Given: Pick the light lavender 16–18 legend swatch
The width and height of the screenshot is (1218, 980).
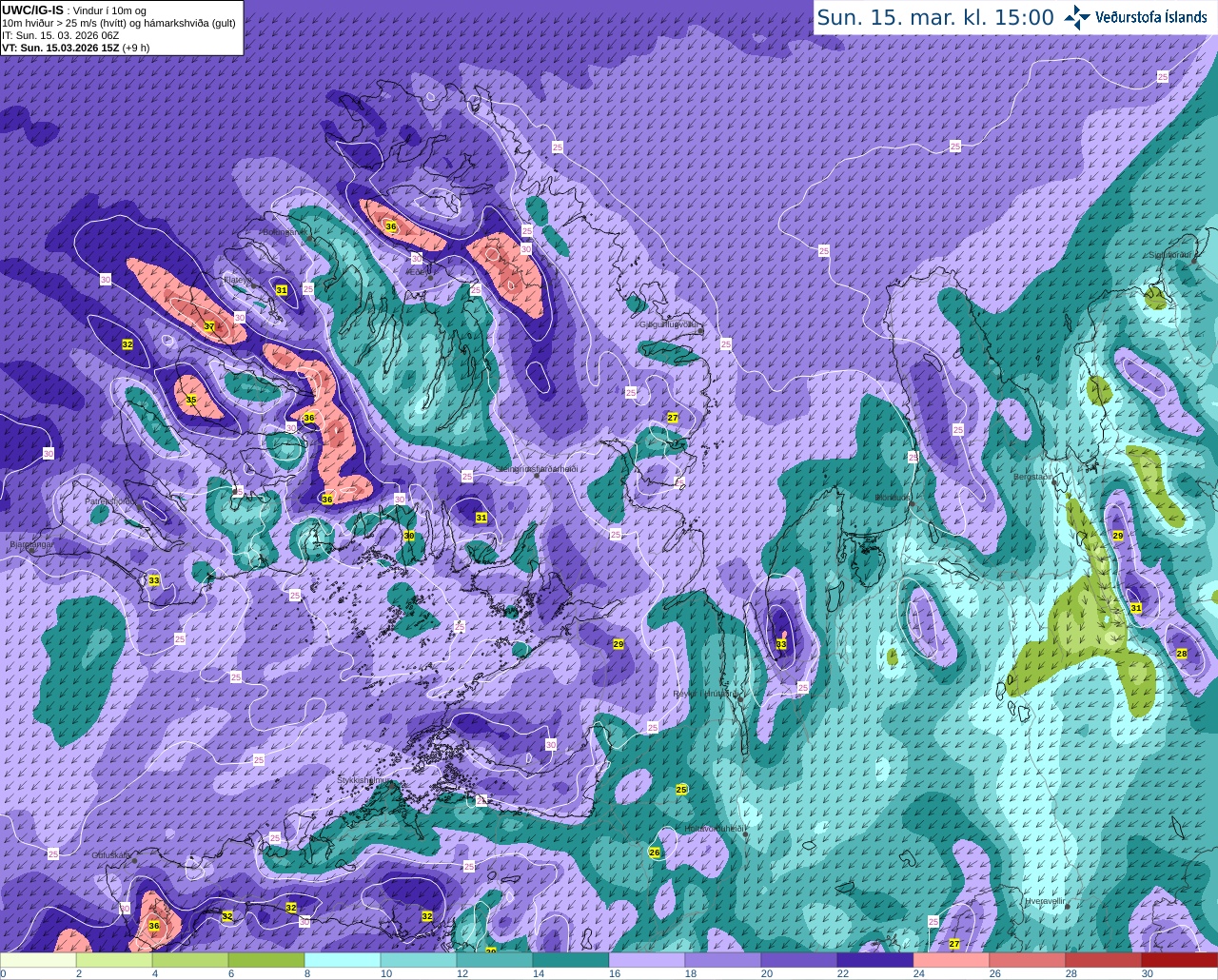Looking at the screenshot, I should pos(647,960).
